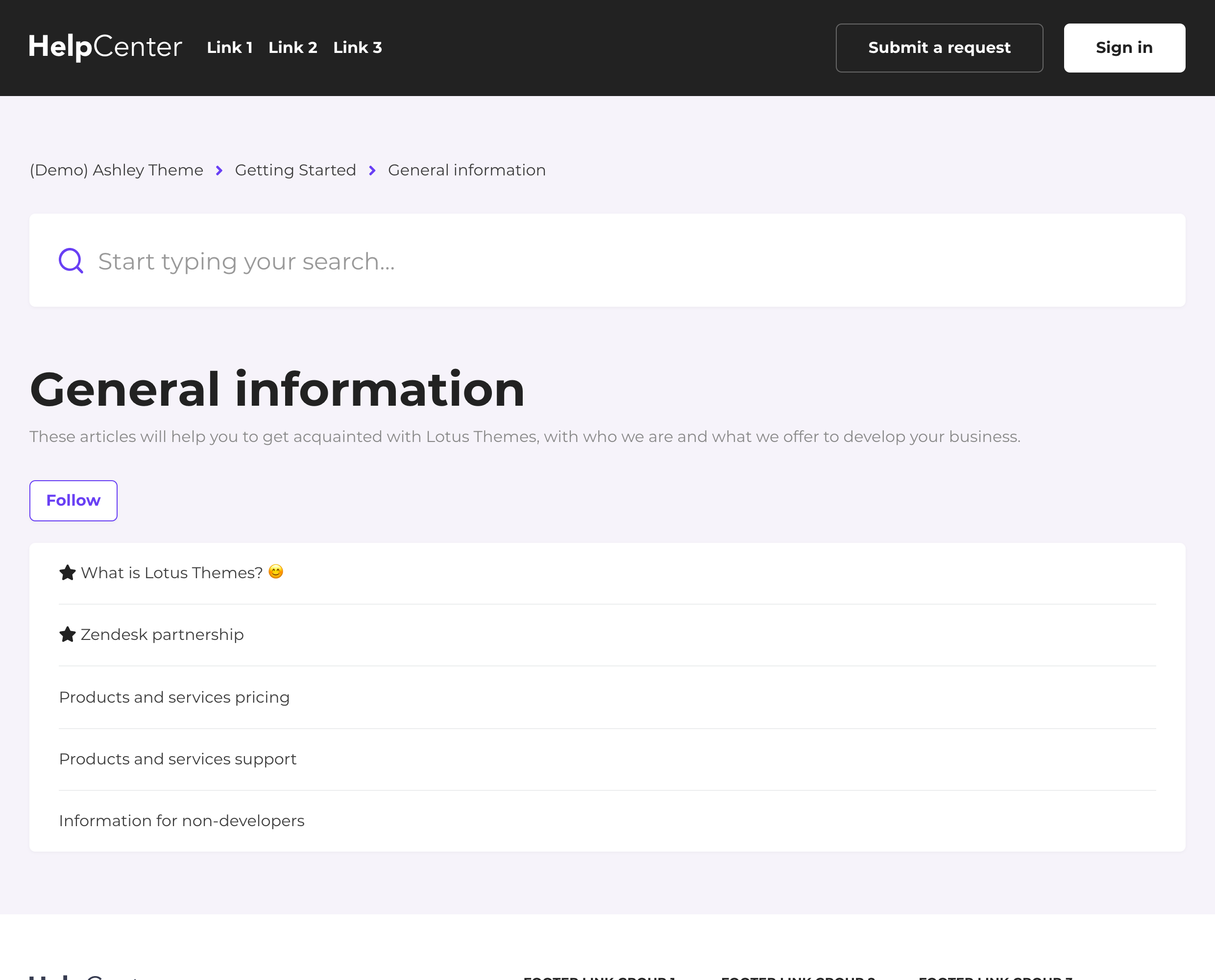Open Link 2 in the header

[x=292, y=48]
